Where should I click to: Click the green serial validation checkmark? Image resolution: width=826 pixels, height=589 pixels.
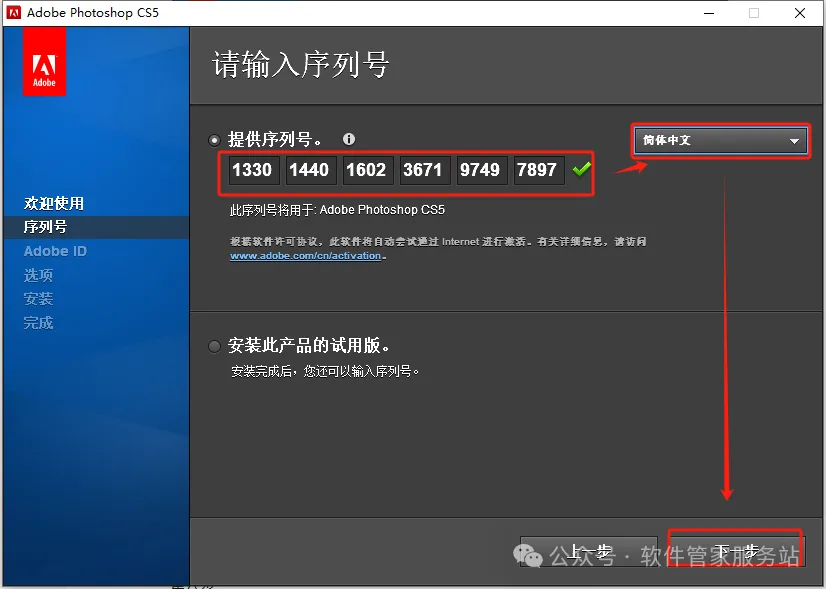pyautogui.click(x=582, y=170)
